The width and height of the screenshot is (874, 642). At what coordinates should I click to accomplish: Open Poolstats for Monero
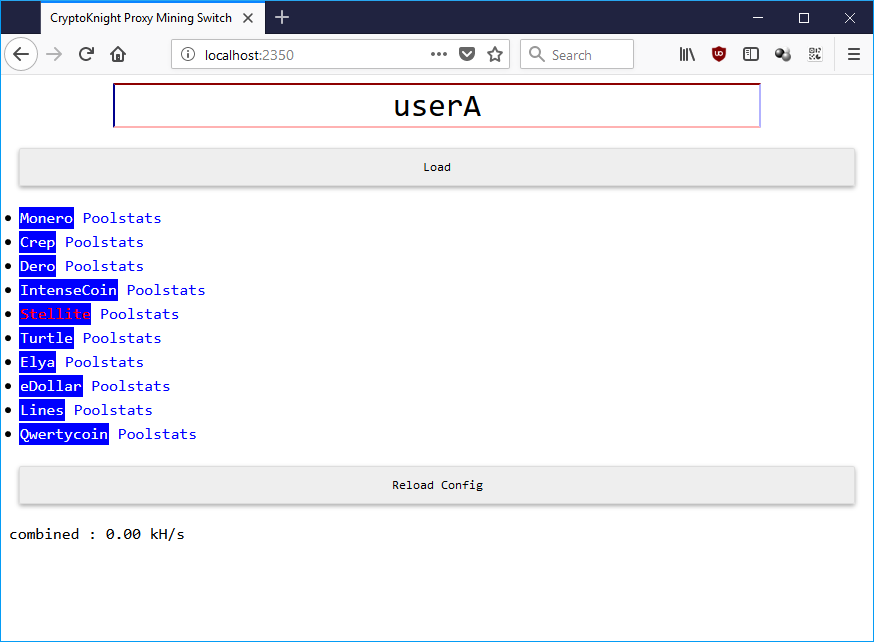pyautogui.click(x=122, y=218)
